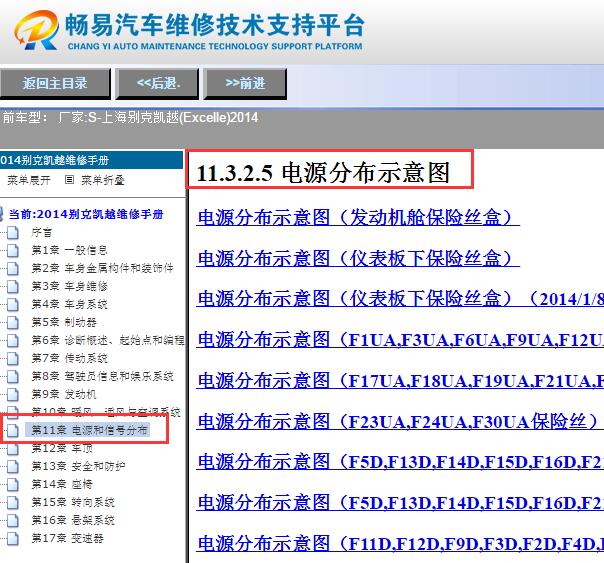Screen dimensions: 604x563
Task: Select the 当前:2014别克凯越维修手册 root node
Action: [x=86, y=214]
